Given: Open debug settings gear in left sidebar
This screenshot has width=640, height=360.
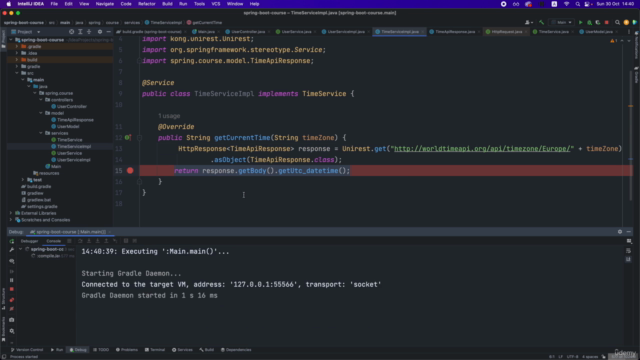Looking at the screenshot, I should (12, 331).
